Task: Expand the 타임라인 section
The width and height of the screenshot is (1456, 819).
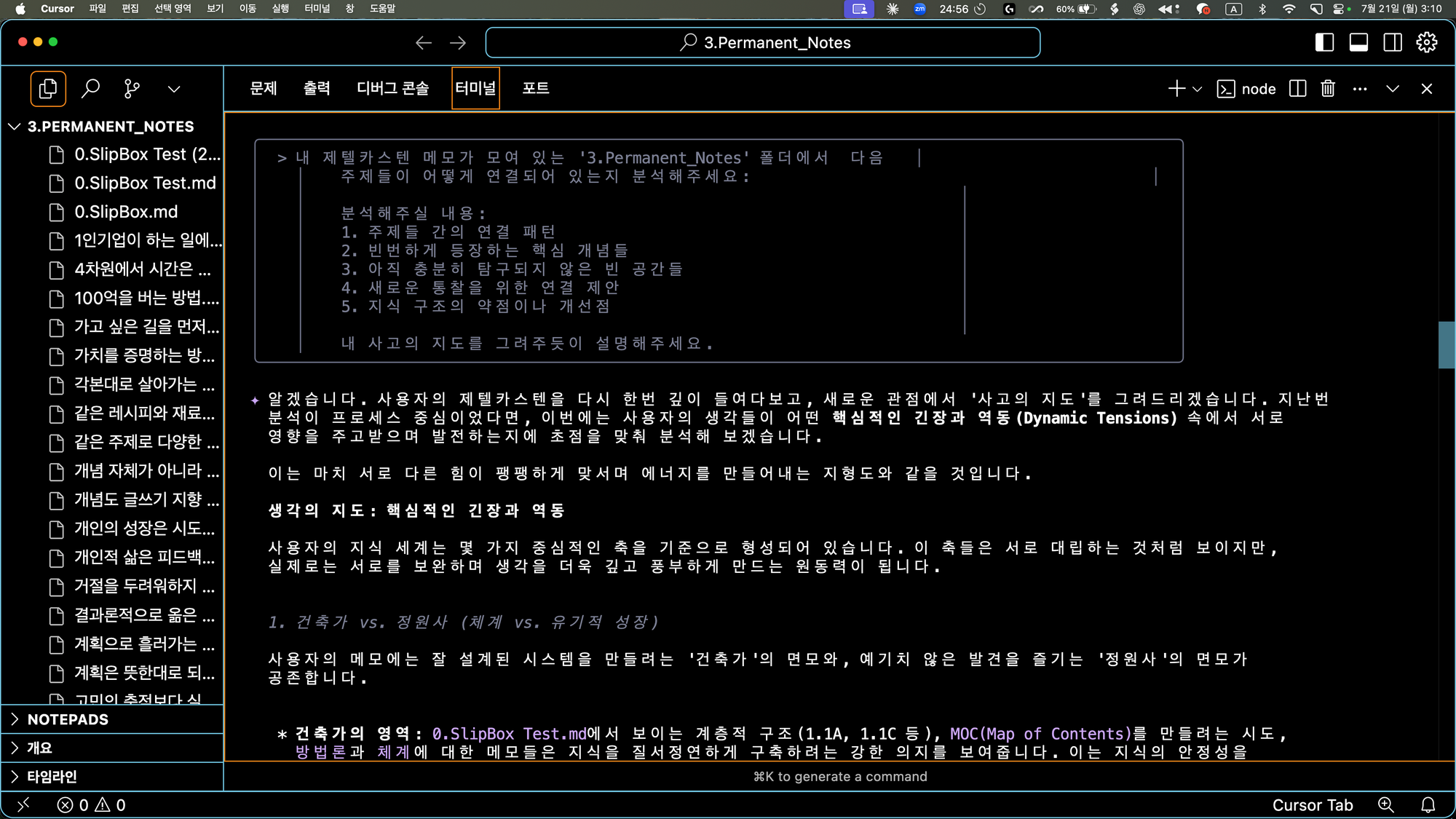Action: coord(112,777)
